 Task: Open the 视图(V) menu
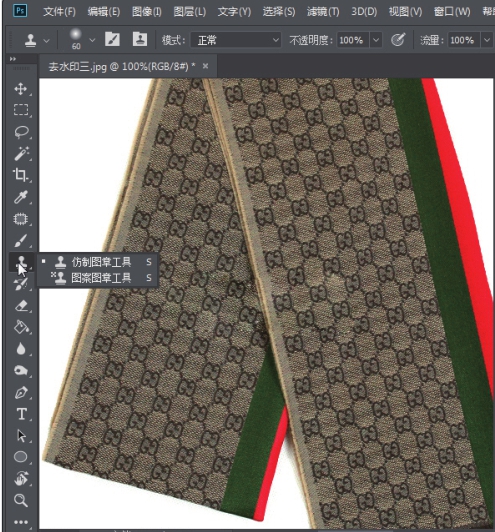pos(405,12)
